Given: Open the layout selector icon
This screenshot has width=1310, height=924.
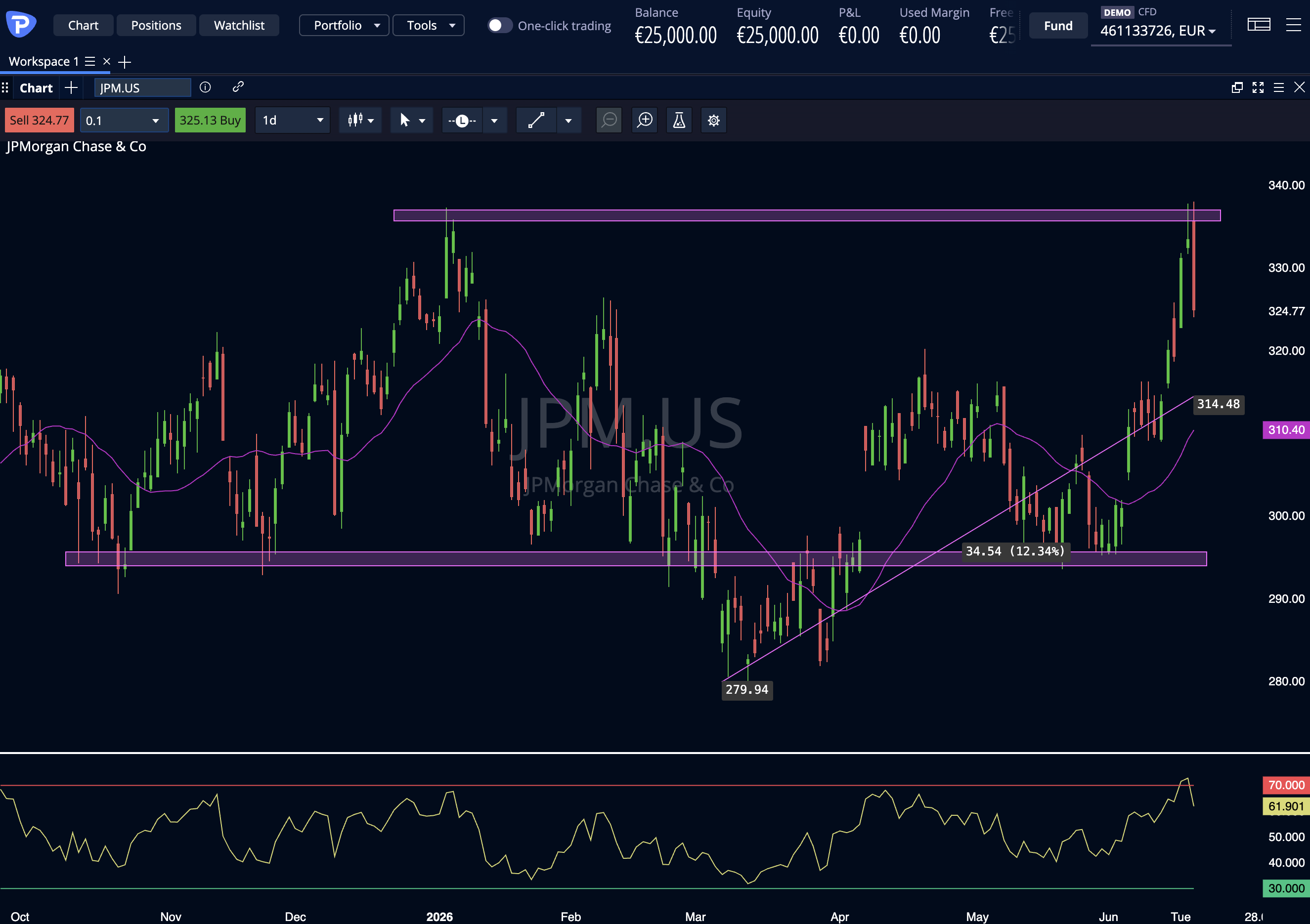Looking at the screenshot, I should (1259, 25).
